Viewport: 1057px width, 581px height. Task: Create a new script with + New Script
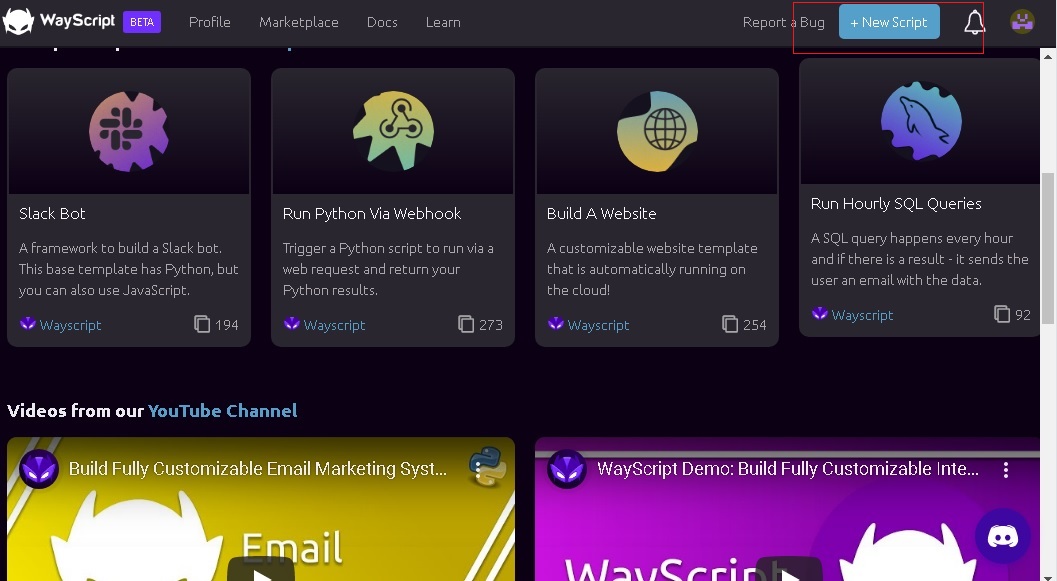889,22
